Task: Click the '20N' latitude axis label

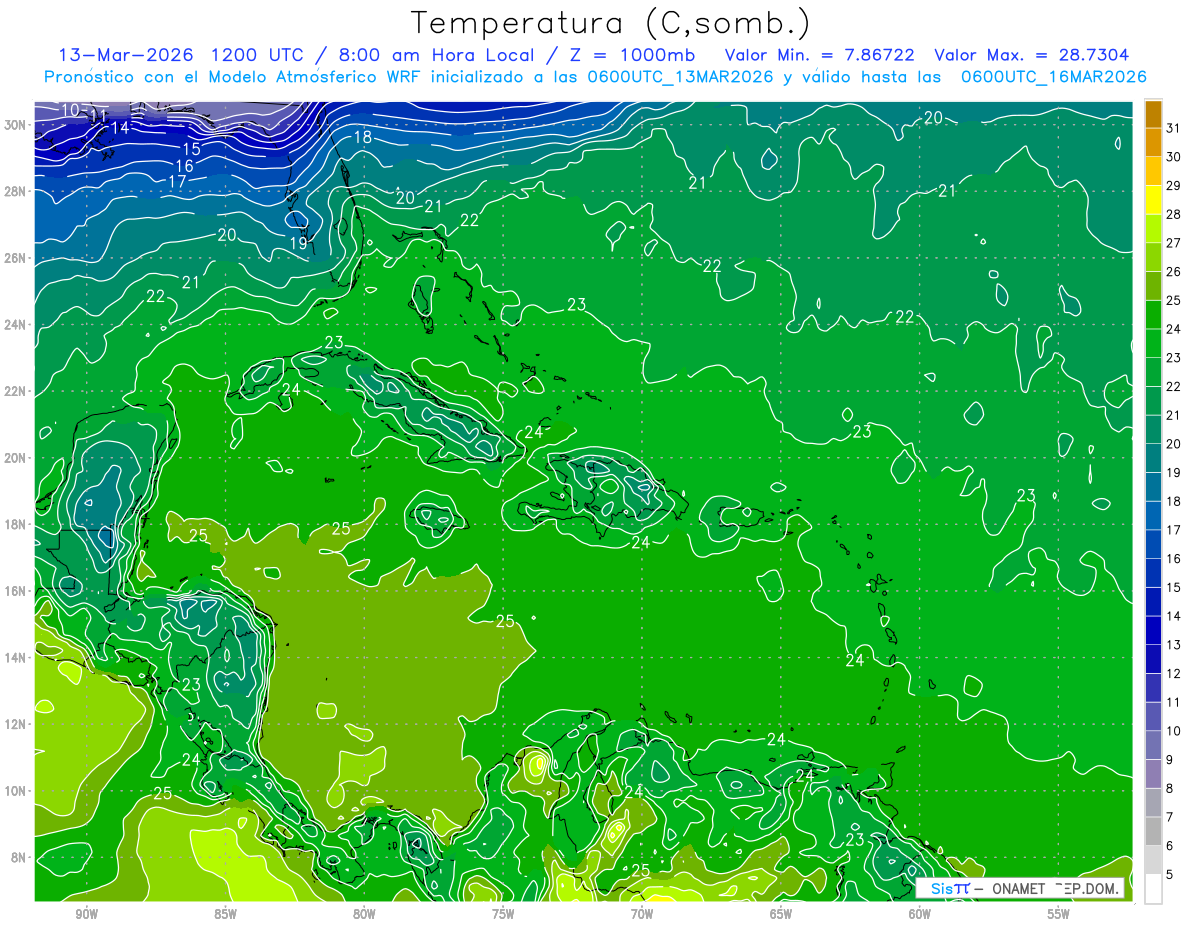Action: pos(16,458)
